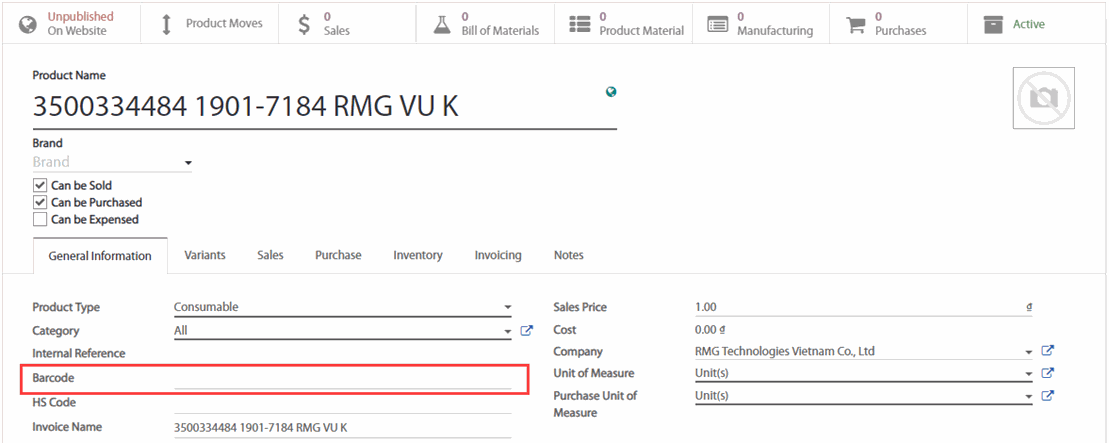Open Product Material stat button

click(x=627, y=24)
